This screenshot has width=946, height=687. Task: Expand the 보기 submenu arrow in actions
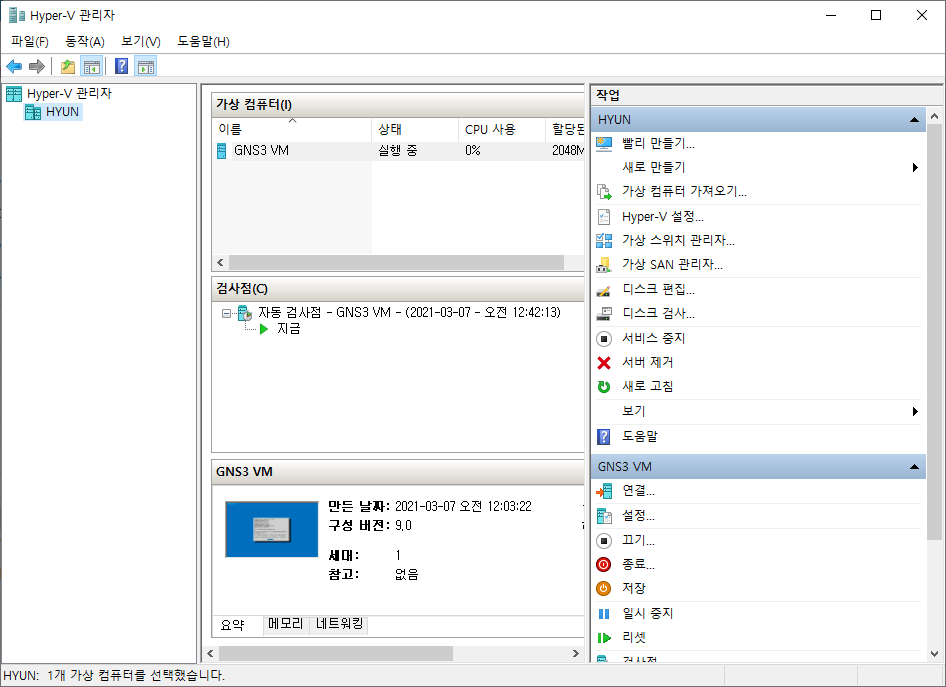click(x=915, y=411)
